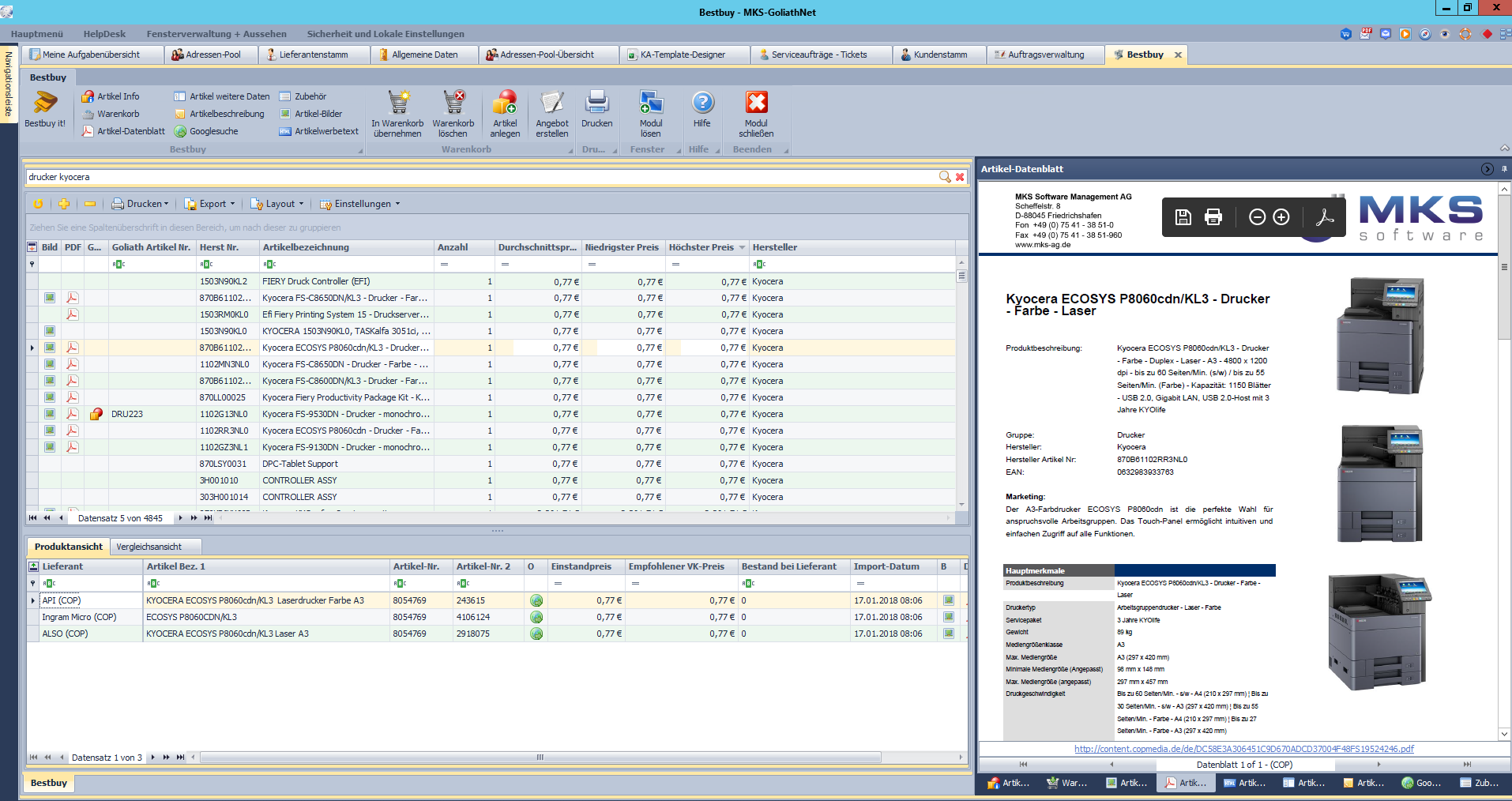Open the Drucken dropdown in grid toolbar
This screenshot has width=1512, height=801.
click(x=140, y=204)
